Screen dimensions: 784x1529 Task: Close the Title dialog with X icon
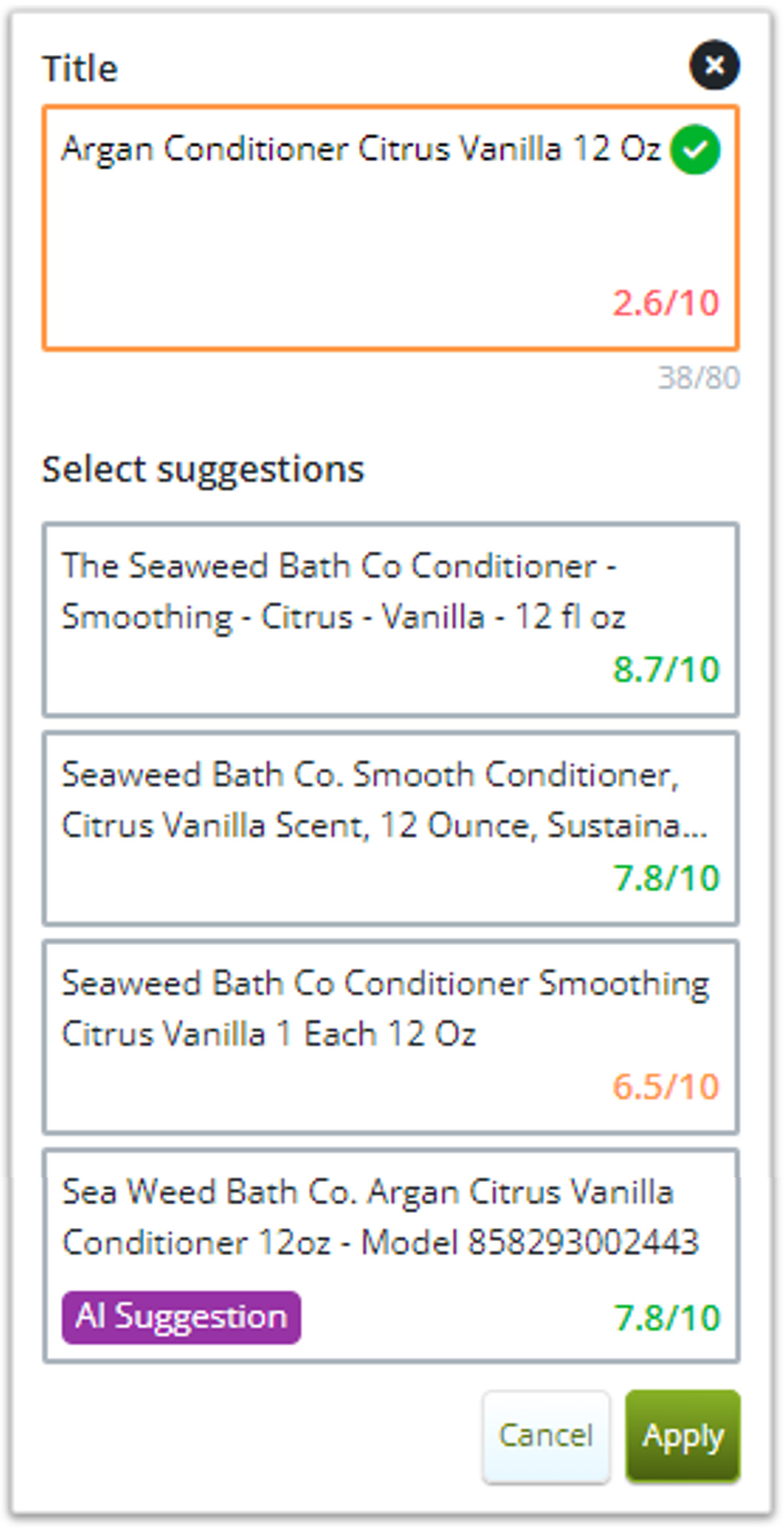pyautogui.click(x=714, y=65)
